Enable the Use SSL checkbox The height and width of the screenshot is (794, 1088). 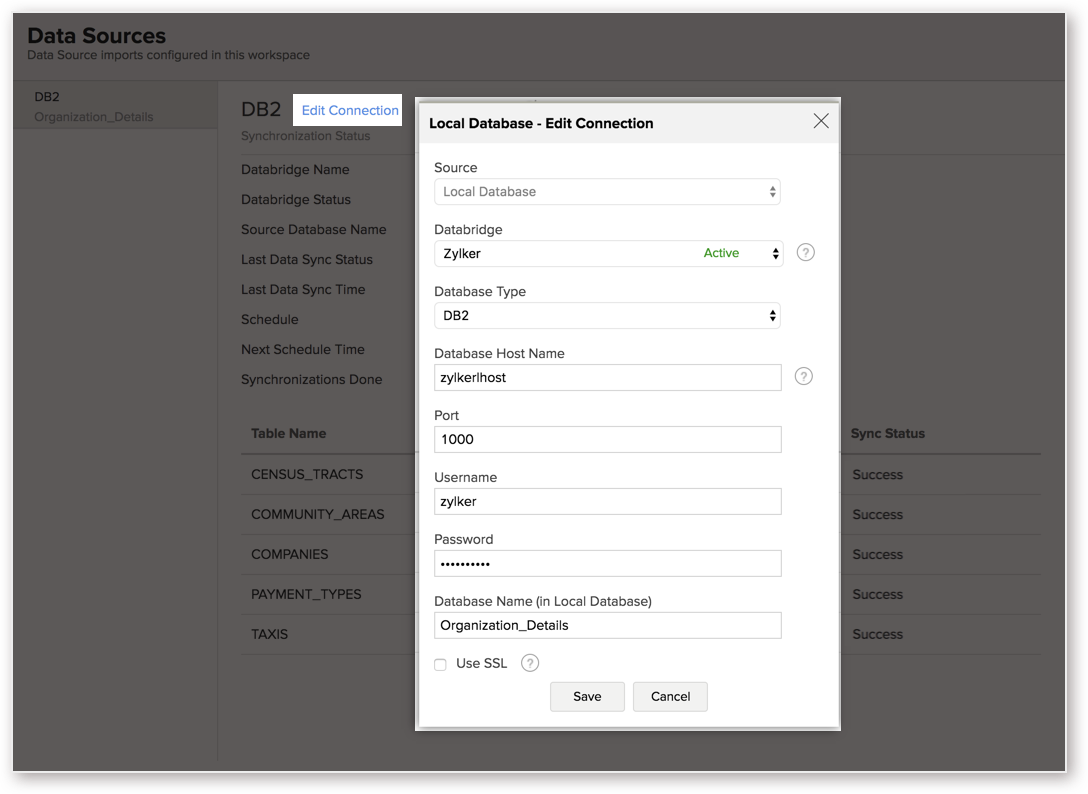[x=441, y=665]
